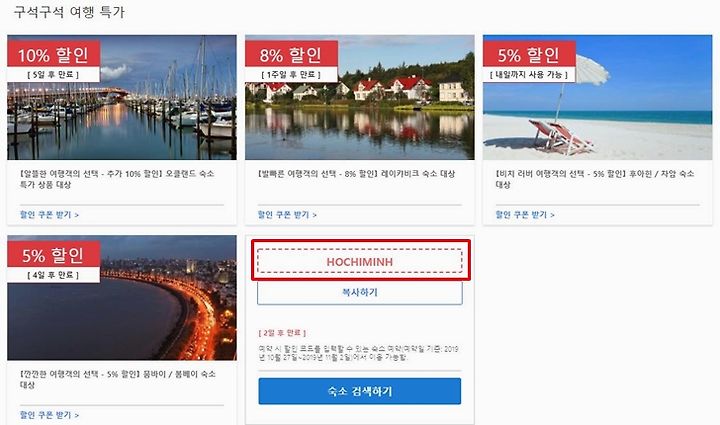Click the 5% 할인 badge on beach card
Screen dimensions: 720x425
[529, 55]
